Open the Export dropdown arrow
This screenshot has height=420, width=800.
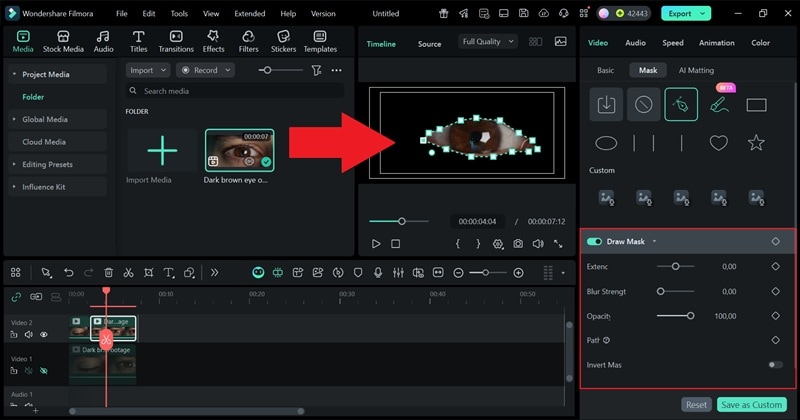[703, 13]
